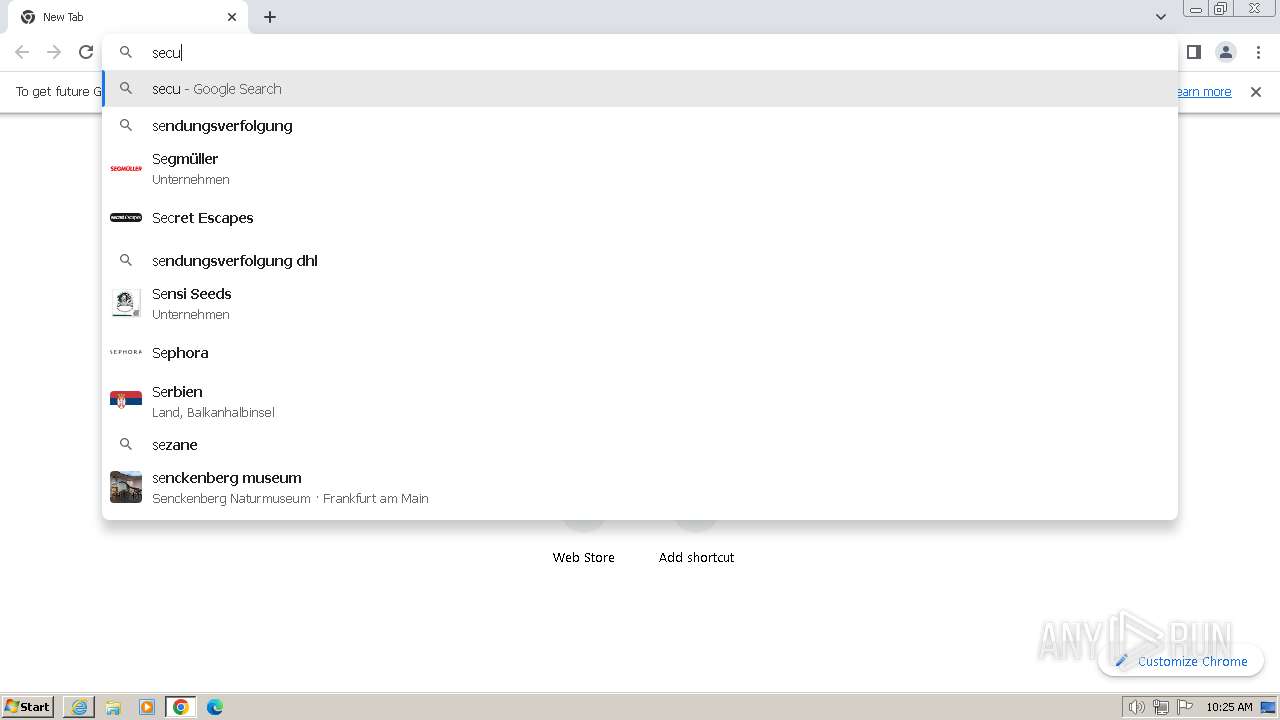1280x720 pixels.
Task: Click the Chrome taskbar icon
Action: click(x=181, y=707)
